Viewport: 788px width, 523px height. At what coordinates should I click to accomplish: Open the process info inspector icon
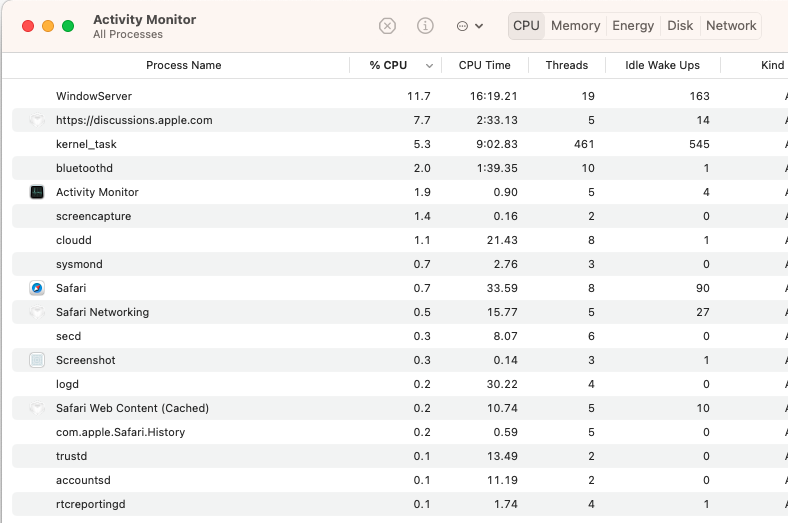click(x=425, y=26)
